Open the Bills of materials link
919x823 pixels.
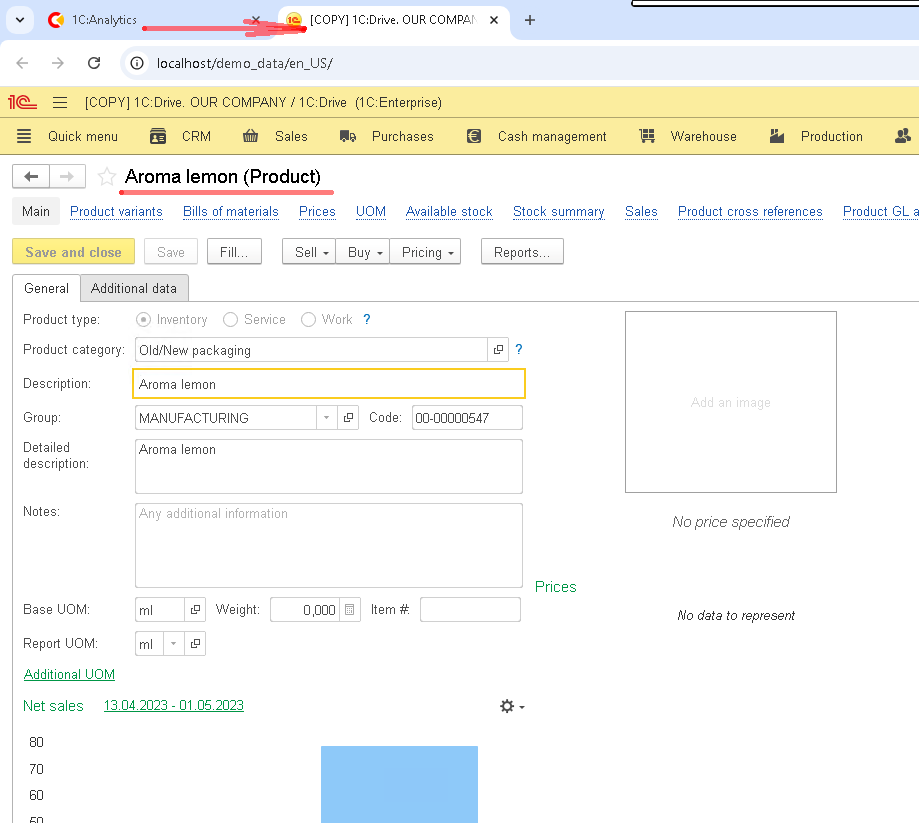(x=230, y=211)
